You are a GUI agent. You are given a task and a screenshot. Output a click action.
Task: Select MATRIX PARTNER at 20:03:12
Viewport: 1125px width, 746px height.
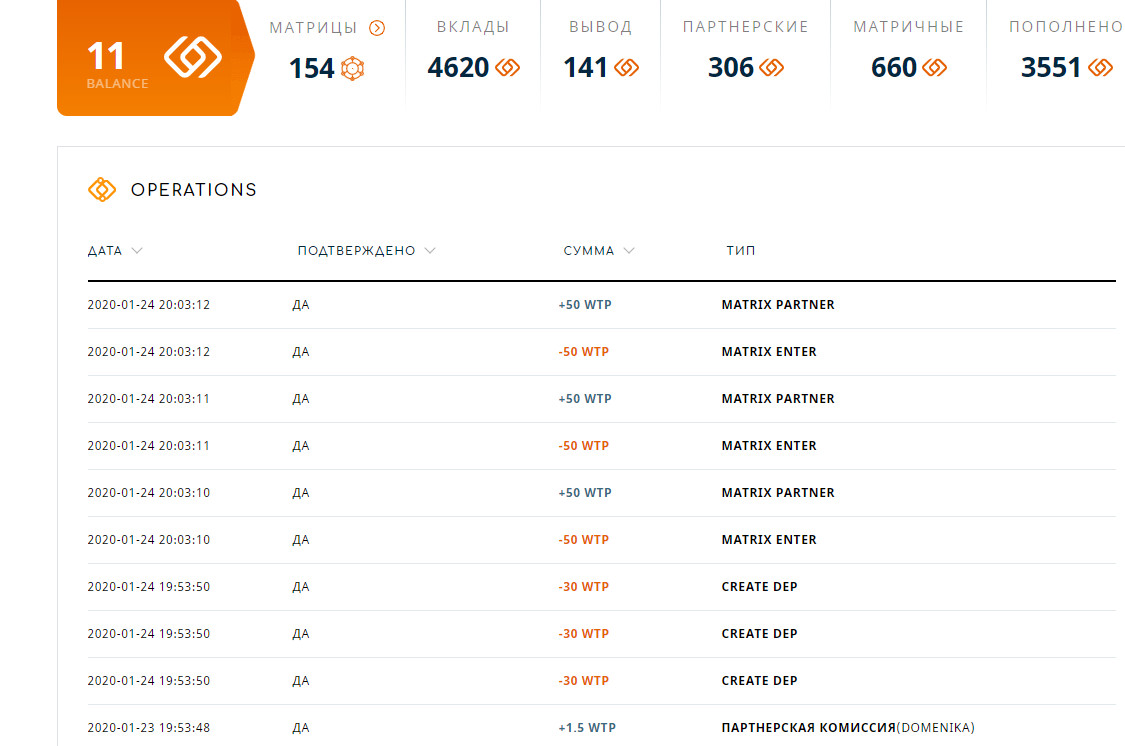pyautogui.click(x=778, y=305)
